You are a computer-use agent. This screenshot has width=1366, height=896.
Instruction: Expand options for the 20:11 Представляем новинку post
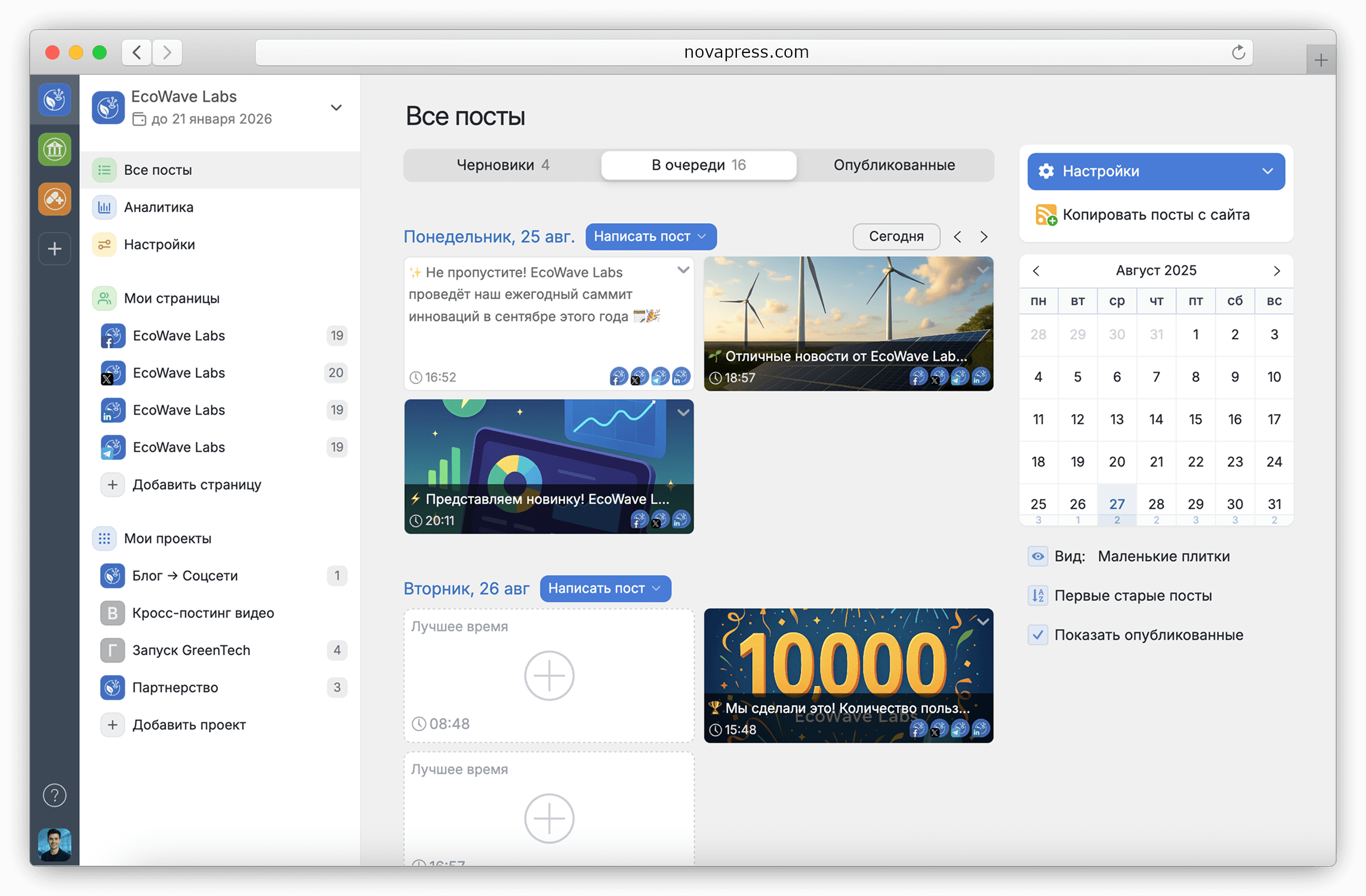click(683, 413)
